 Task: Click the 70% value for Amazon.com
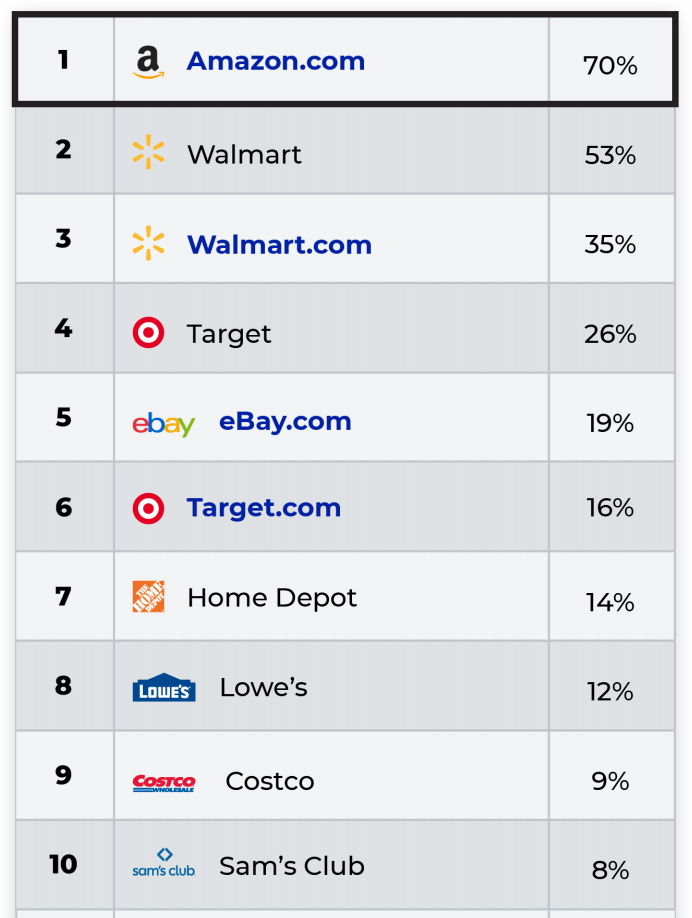[610, 66]
